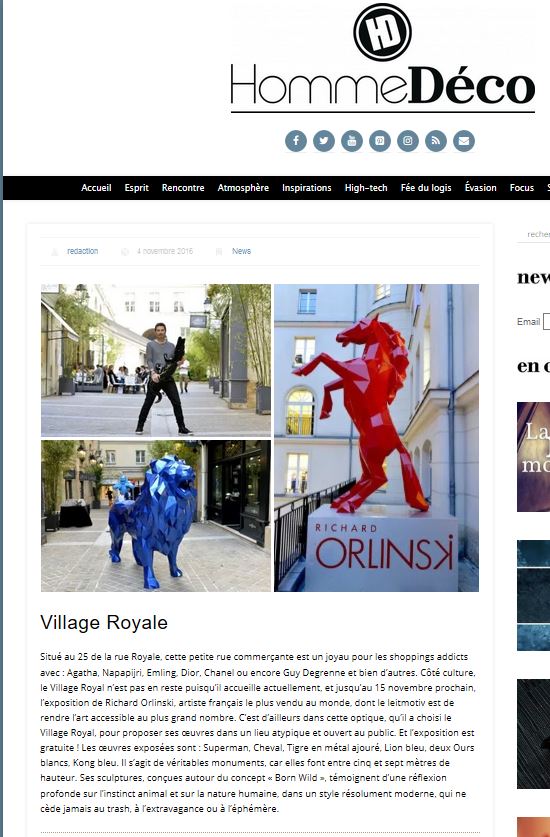Click the date 4 novembre 2016
This screenshot has height=837, width=550.
click(x=165, y=251)
